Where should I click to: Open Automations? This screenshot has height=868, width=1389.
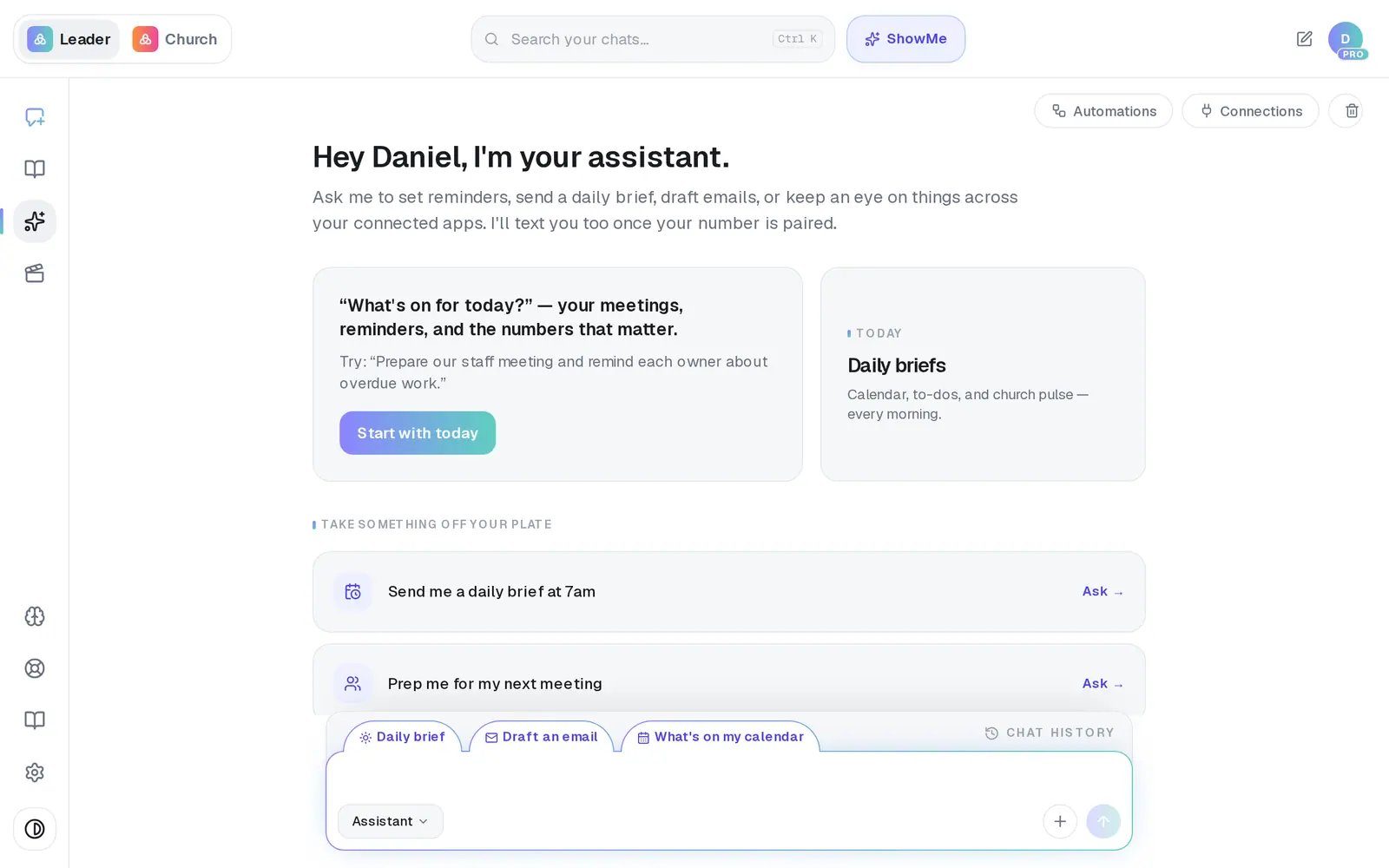coord(1103,111)
